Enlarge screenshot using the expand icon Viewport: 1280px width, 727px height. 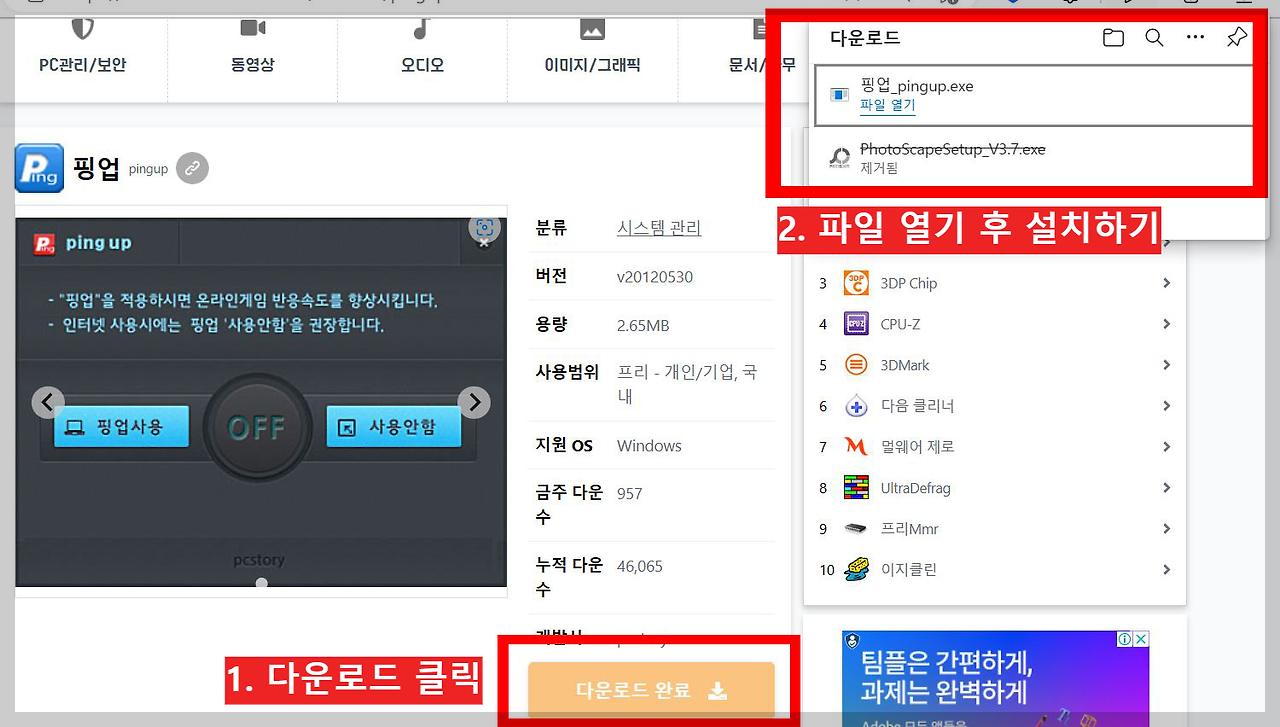(x=484, y=230)
